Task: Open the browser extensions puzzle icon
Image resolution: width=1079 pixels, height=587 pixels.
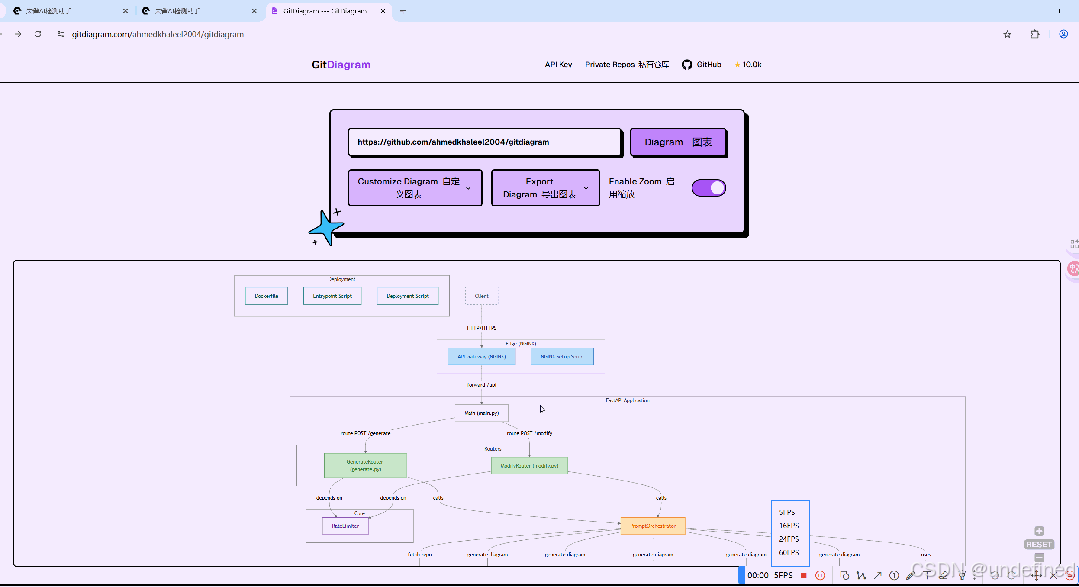Action: pyautogui.click(x=1035, y=34)
